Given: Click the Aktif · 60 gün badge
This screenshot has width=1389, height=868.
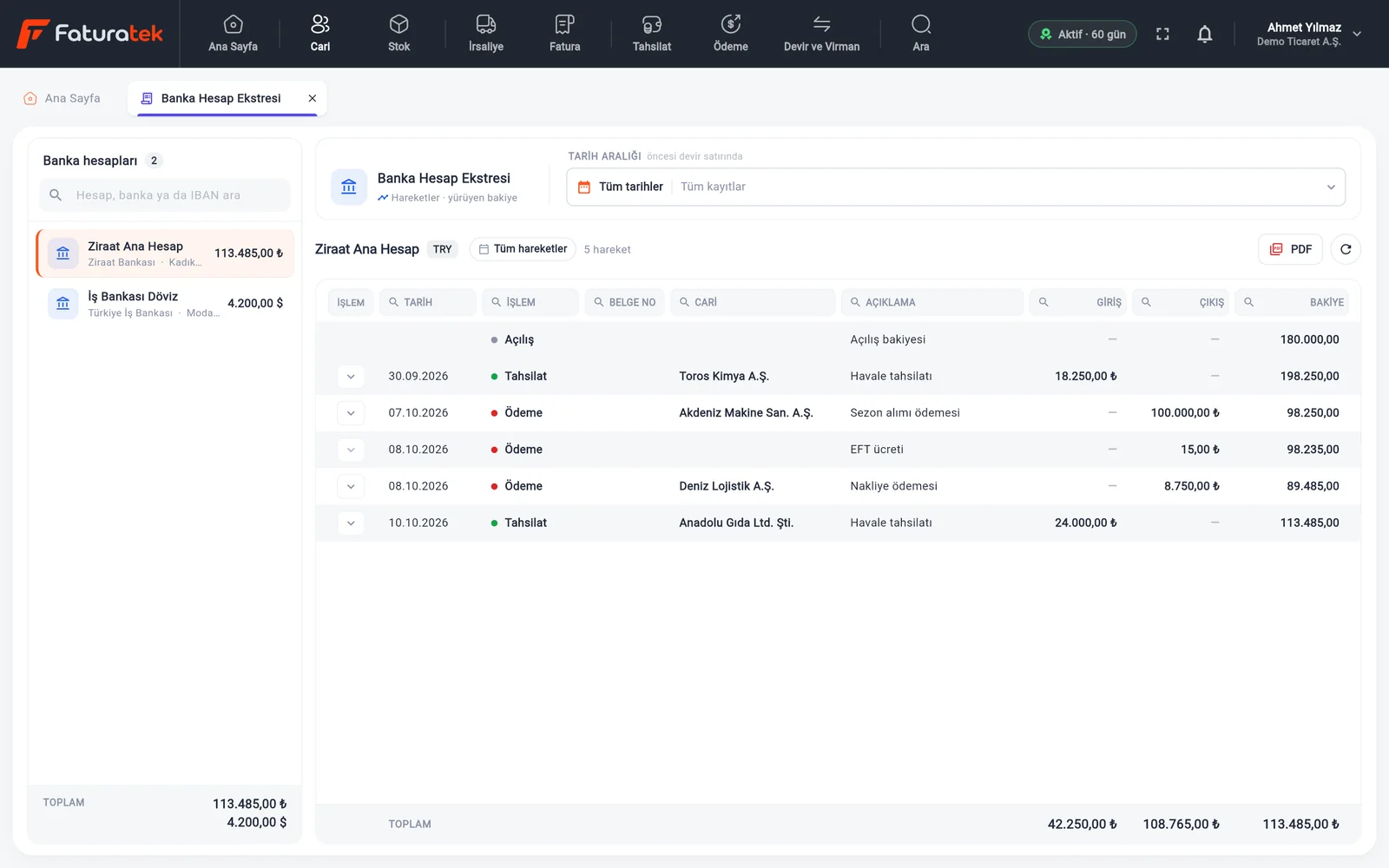Looking at the screenshot, I should coord(1083,34).
